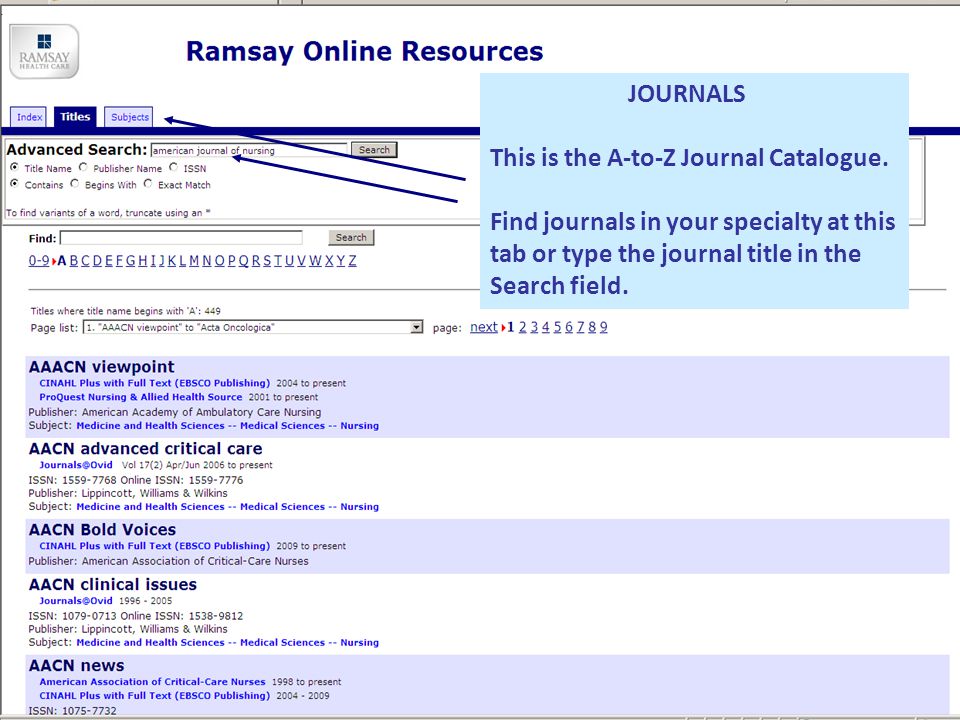Open the Index tab

click(x=29, y=117)
